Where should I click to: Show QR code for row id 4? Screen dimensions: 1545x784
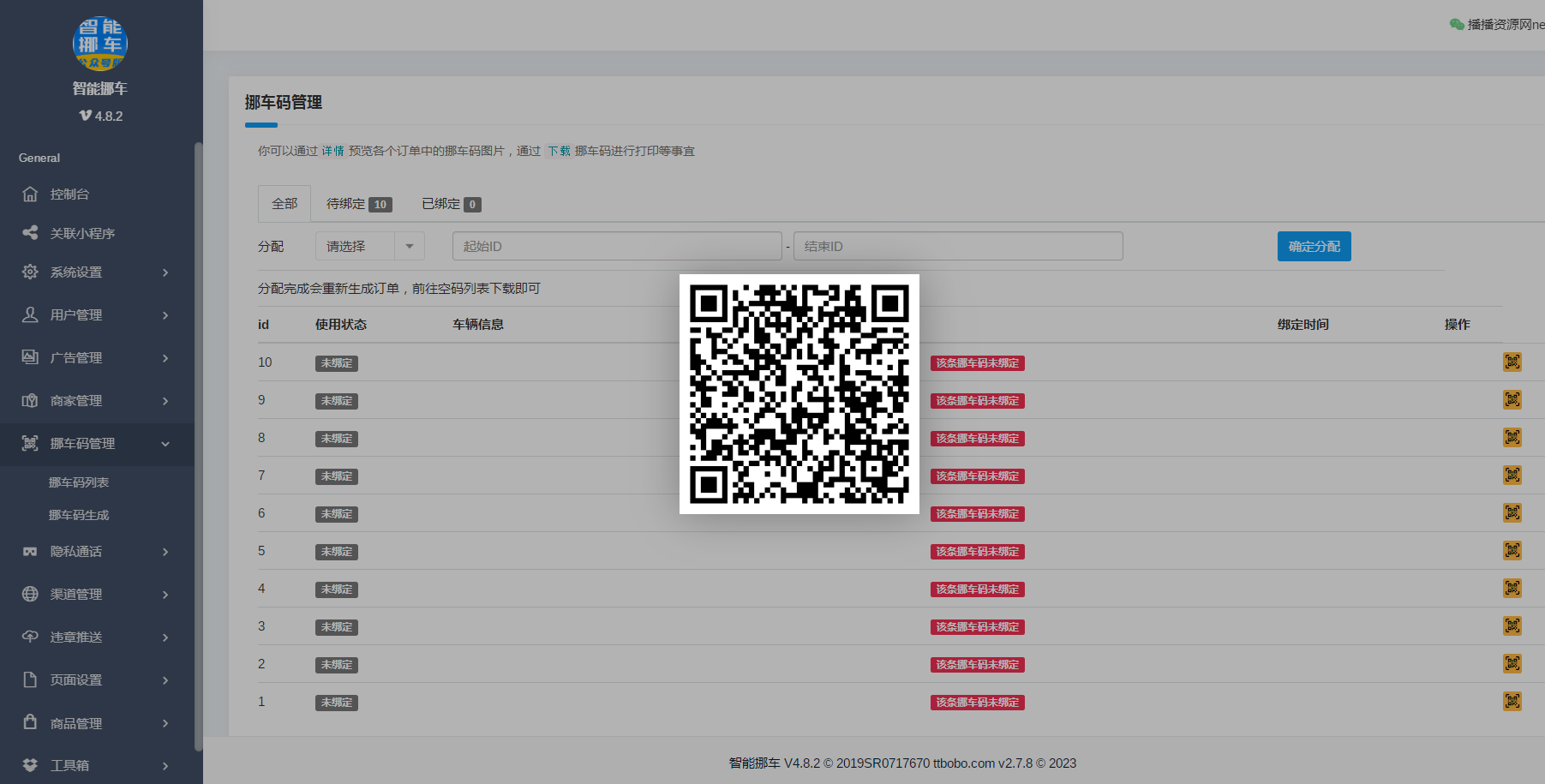[x=1512, y=589]
